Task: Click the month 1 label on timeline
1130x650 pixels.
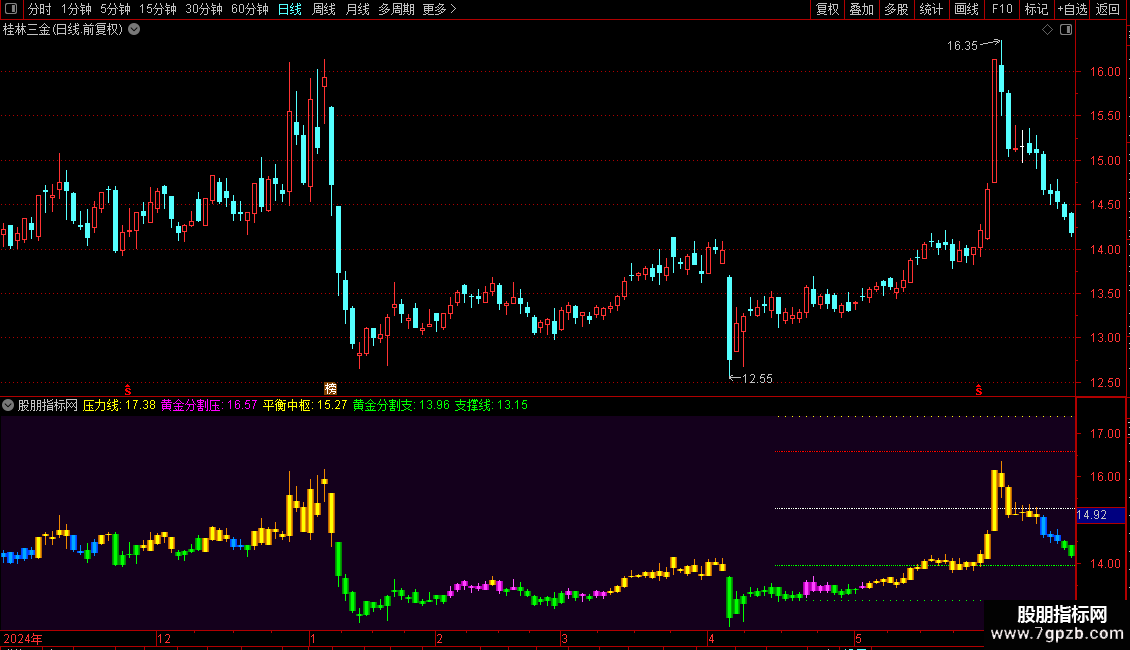Action: pos(313,638)
